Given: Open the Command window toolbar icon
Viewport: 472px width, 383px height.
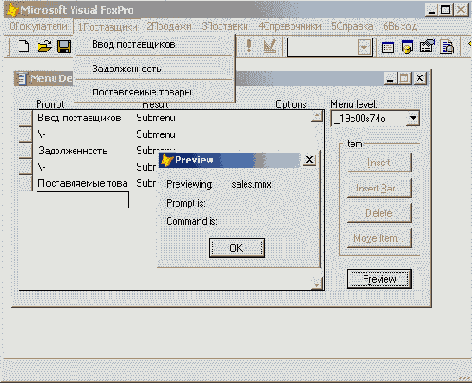Looking at the screenshot, I should click(x=388, y=47).
